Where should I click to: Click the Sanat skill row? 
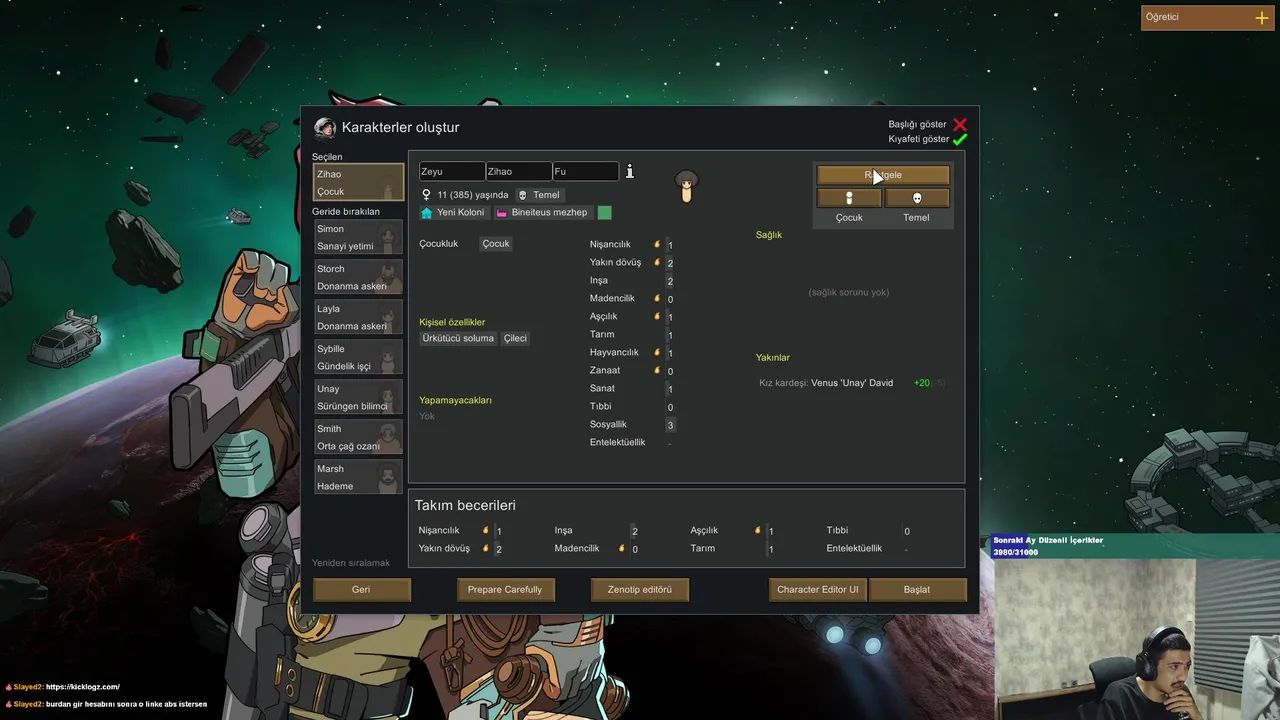coord(633,388)
